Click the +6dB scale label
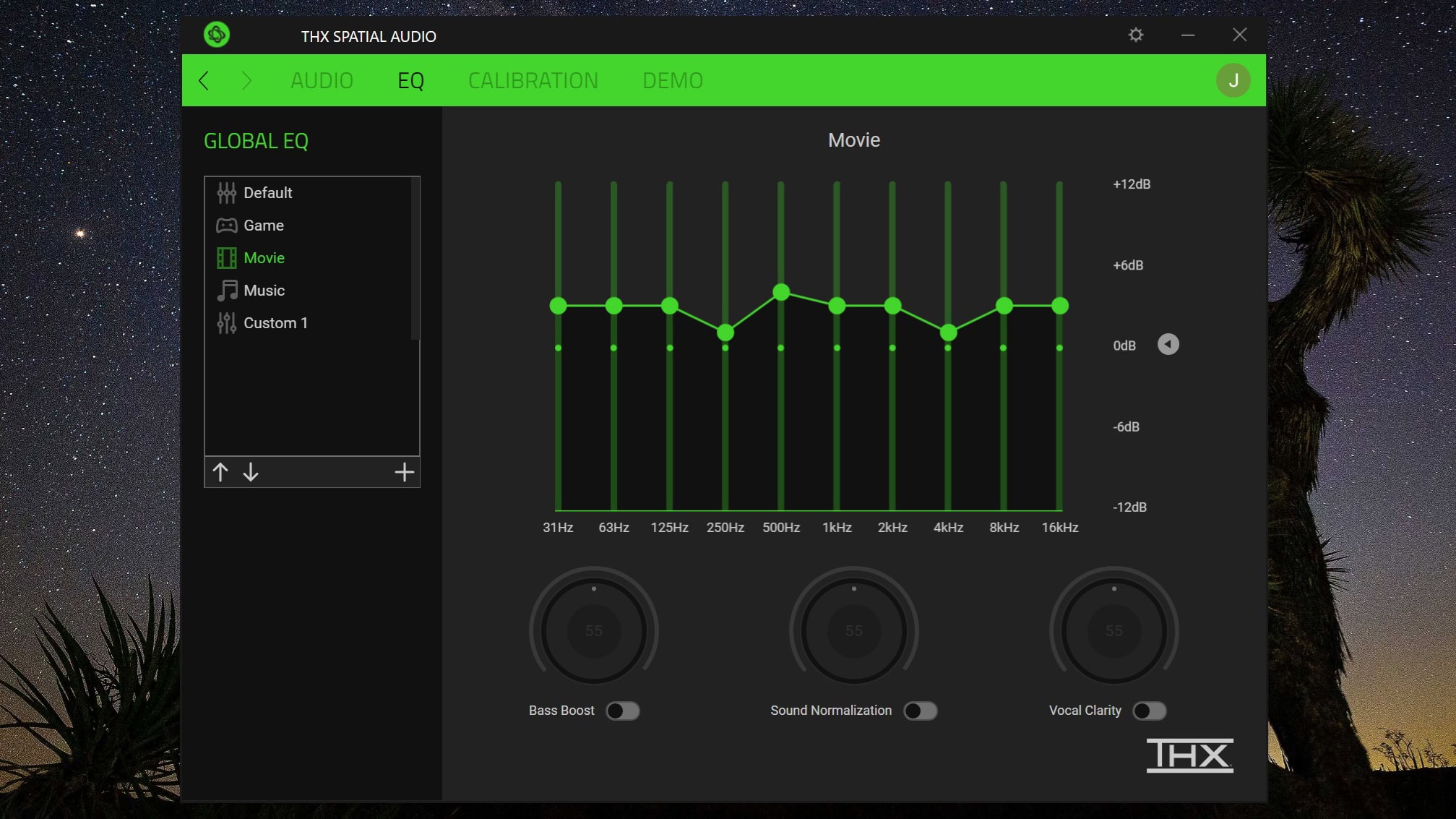This screenshot has width=1456, height=819. coord(1128,265)
